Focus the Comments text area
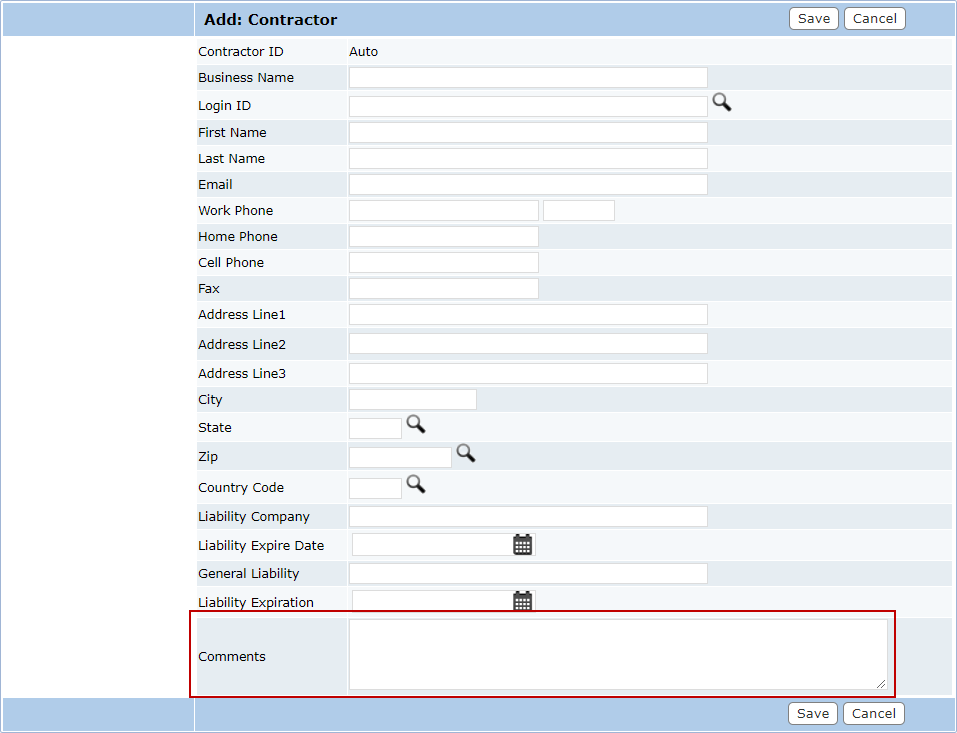 (617, 654)
